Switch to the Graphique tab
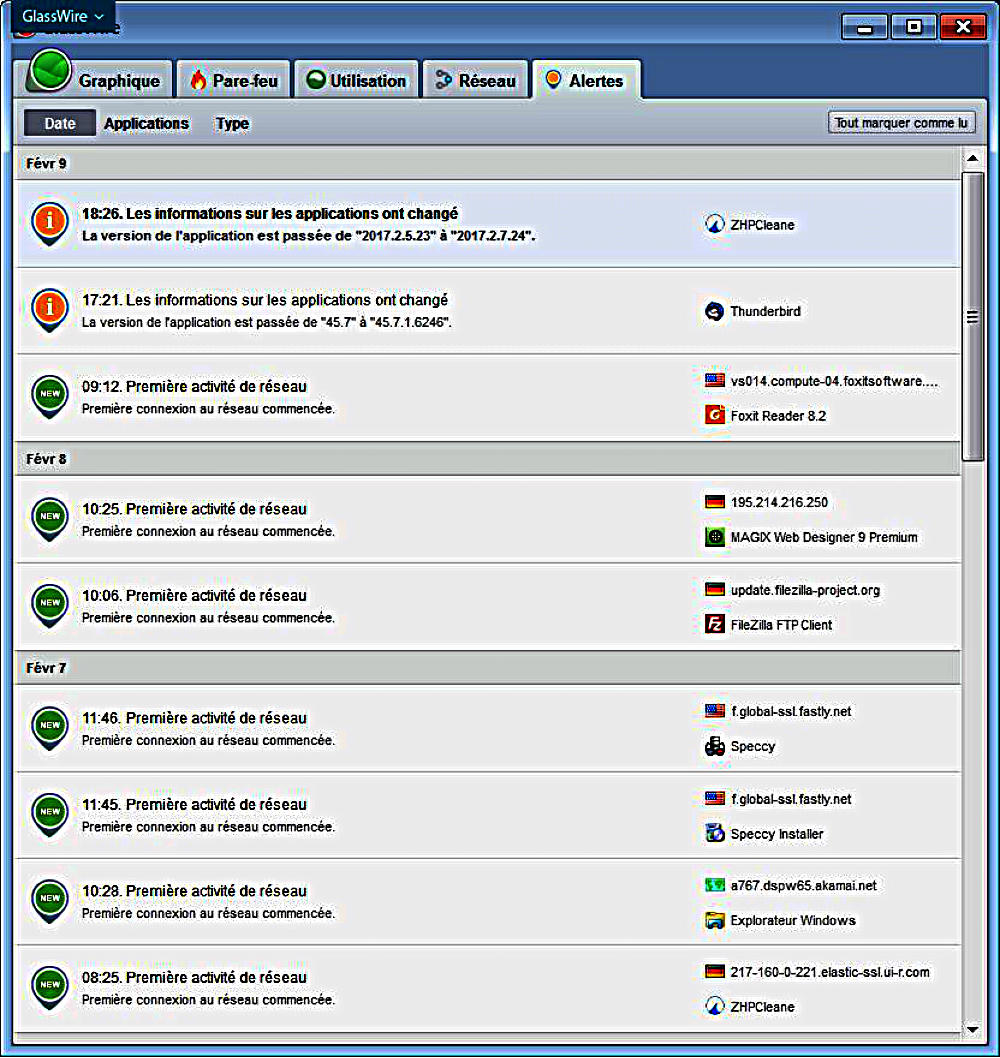The image size is (1000, 1058). [x=96, y=80]
